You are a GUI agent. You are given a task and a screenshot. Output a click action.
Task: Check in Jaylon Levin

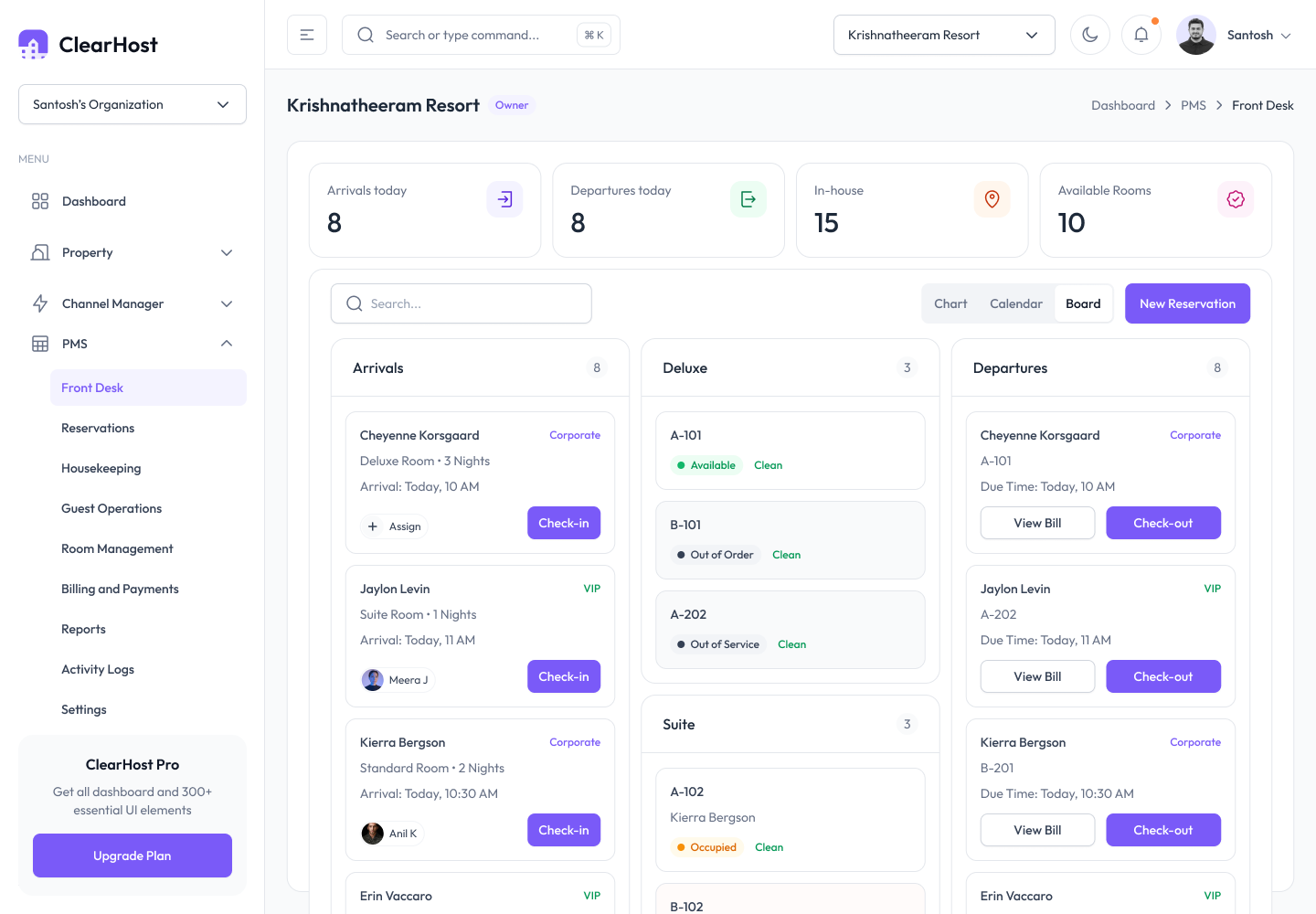564,676
